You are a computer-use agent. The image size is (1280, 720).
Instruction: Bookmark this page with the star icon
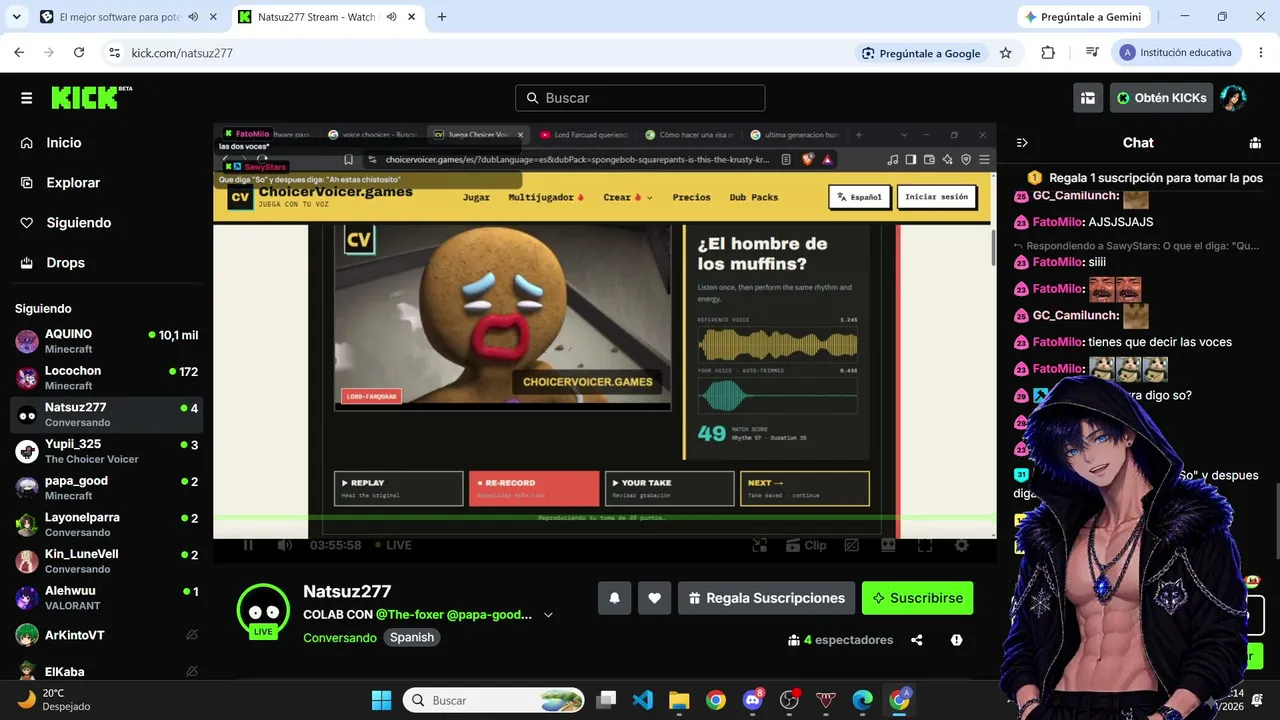(1006, 53)
